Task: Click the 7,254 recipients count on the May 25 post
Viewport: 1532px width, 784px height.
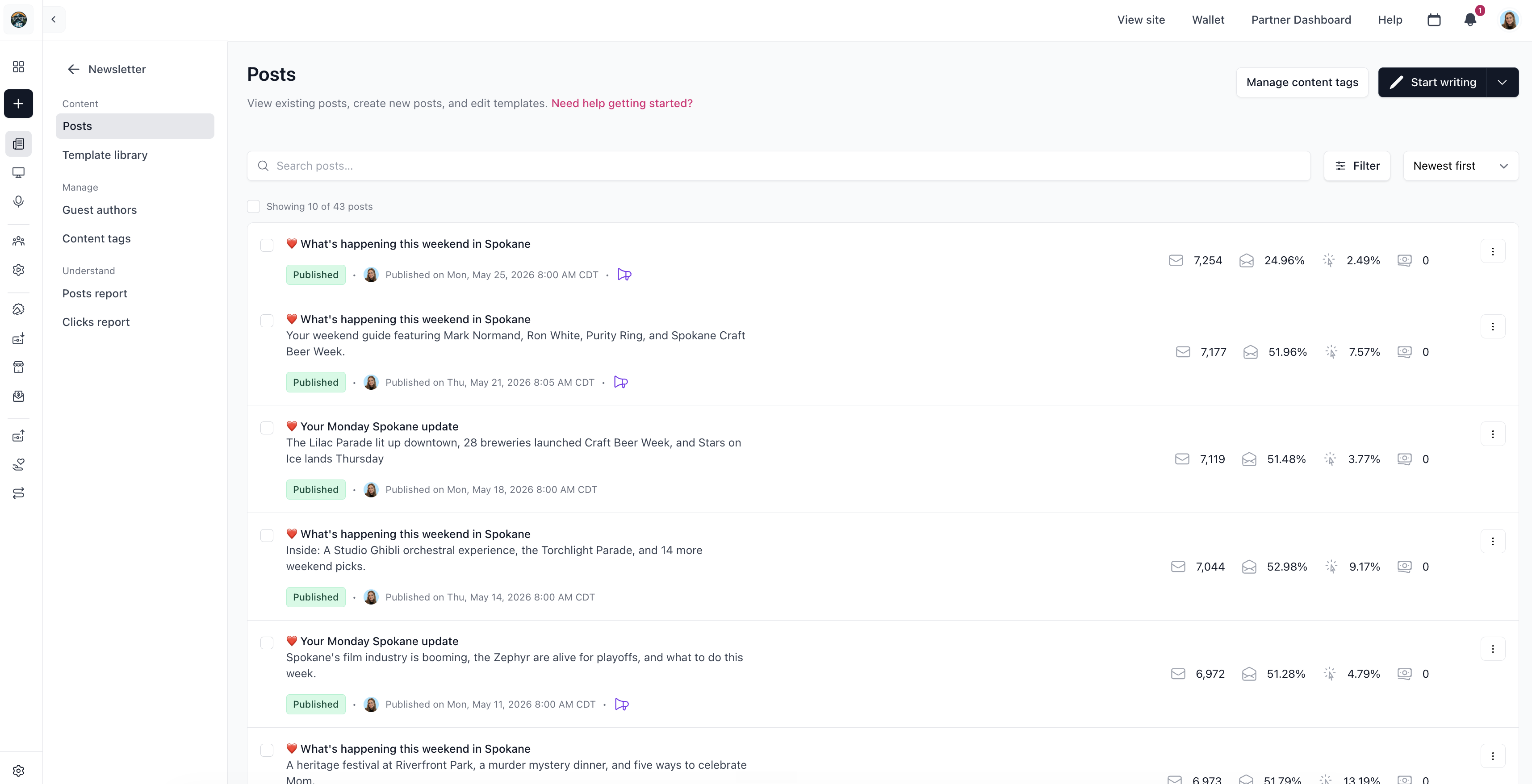Action: tap(1207, 260)
